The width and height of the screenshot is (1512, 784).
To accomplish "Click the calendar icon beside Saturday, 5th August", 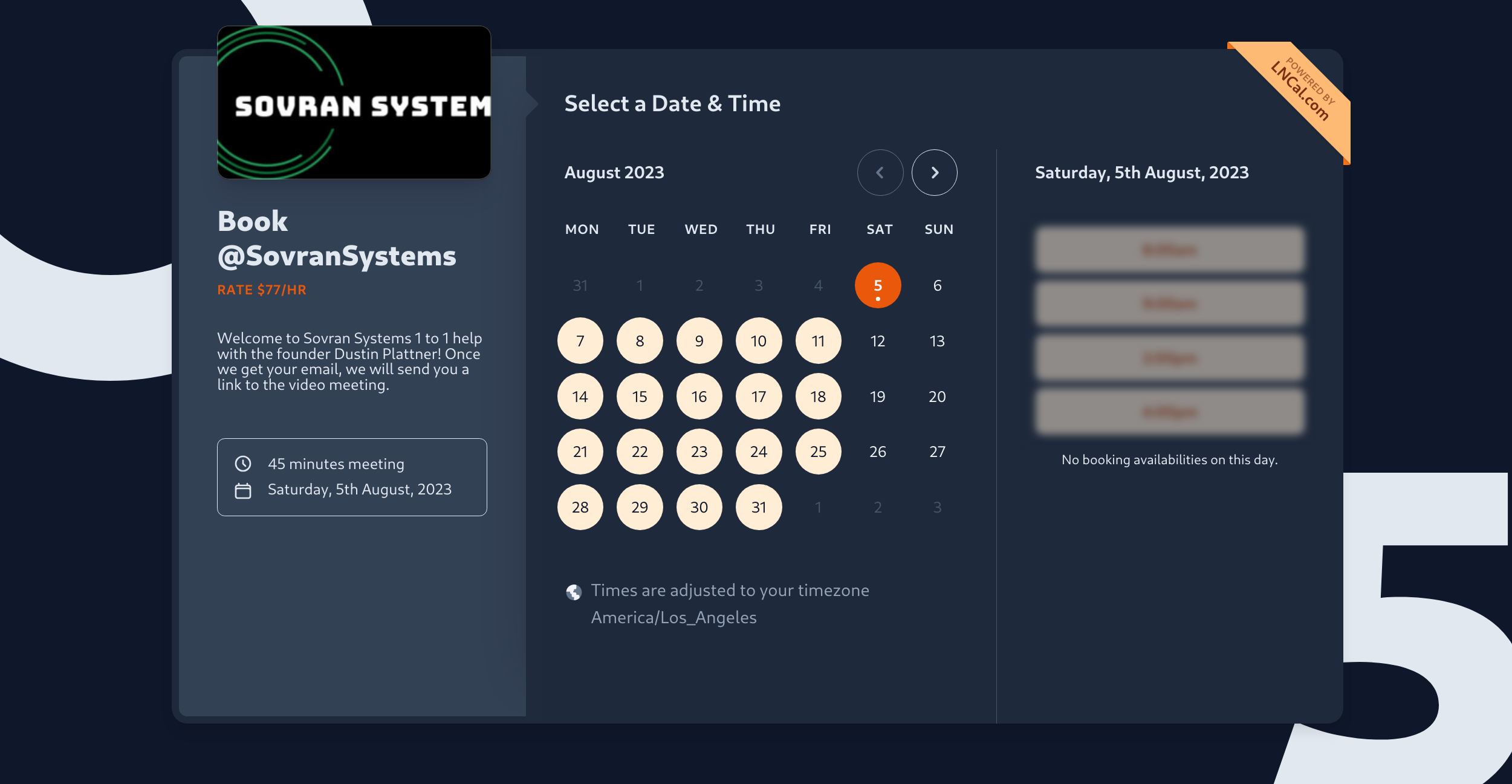I will [x=243, y=490].
